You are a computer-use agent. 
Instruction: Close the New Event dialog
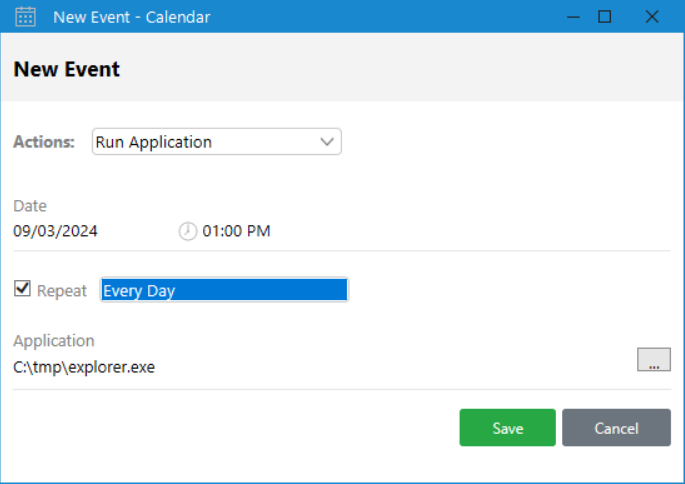pos(652,17)
